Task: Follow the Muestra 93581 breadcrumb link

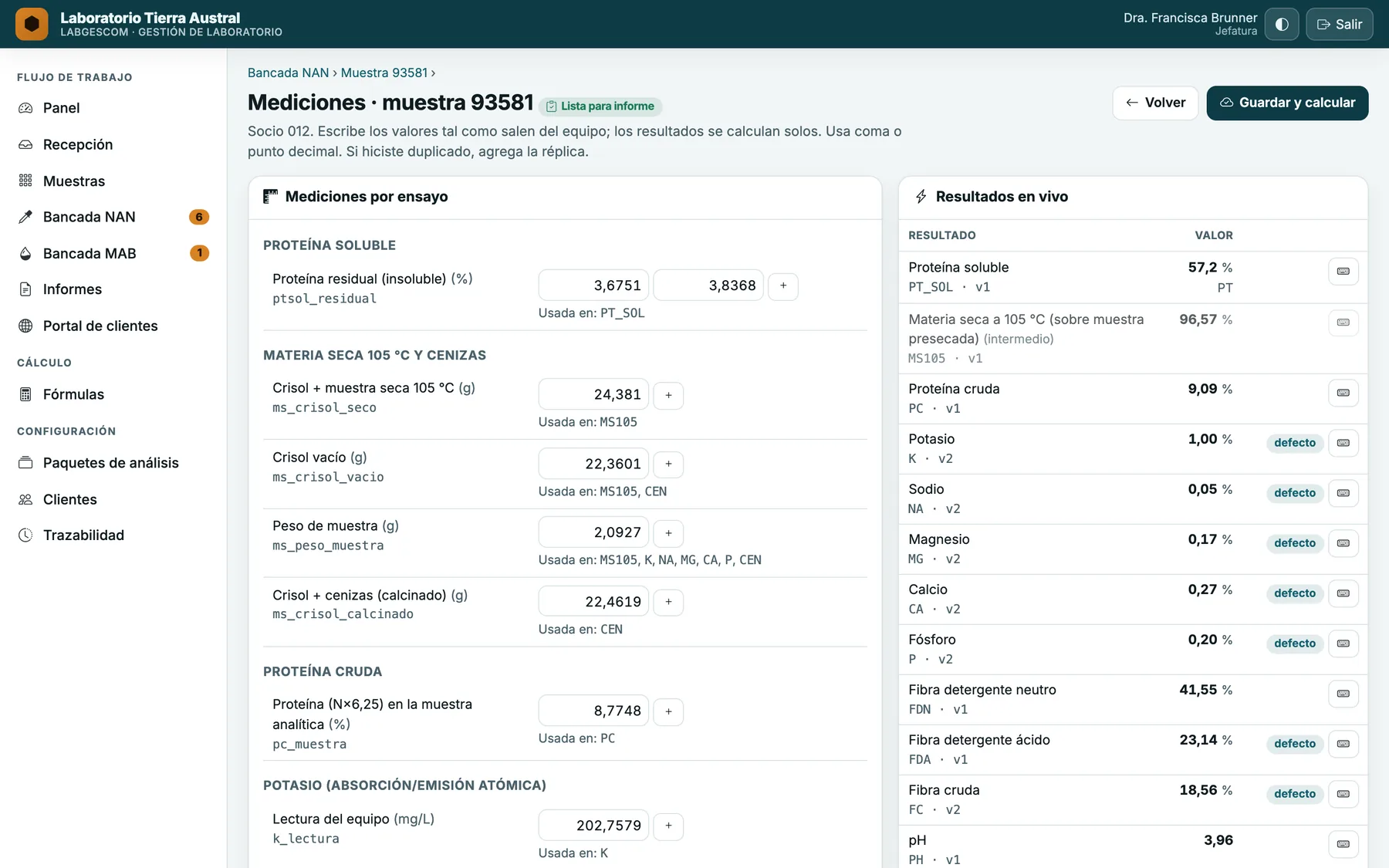Action: coord(384,73)
